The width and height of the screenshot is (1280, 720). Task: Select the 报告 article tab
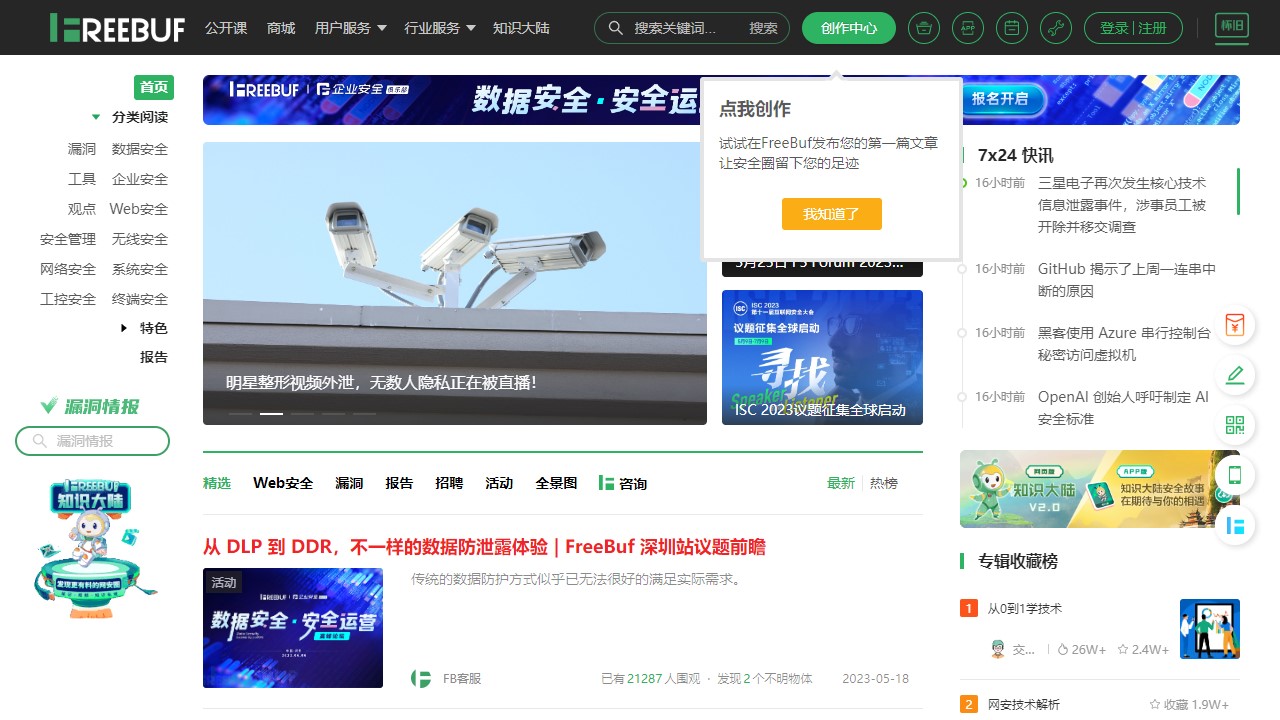[x=399, y=483]
